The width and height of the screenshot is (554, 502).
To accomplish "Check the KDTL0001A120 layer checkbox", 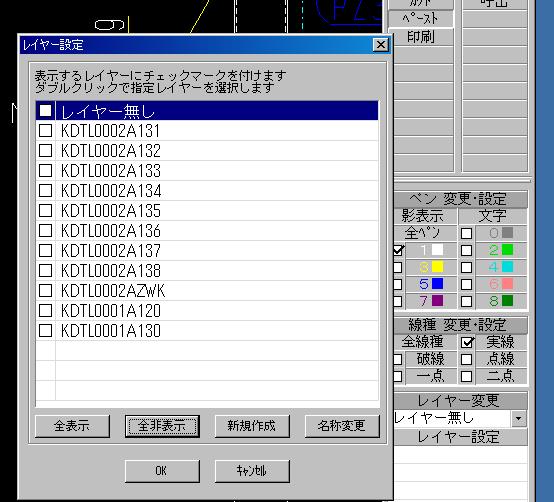I will (45, 311).
